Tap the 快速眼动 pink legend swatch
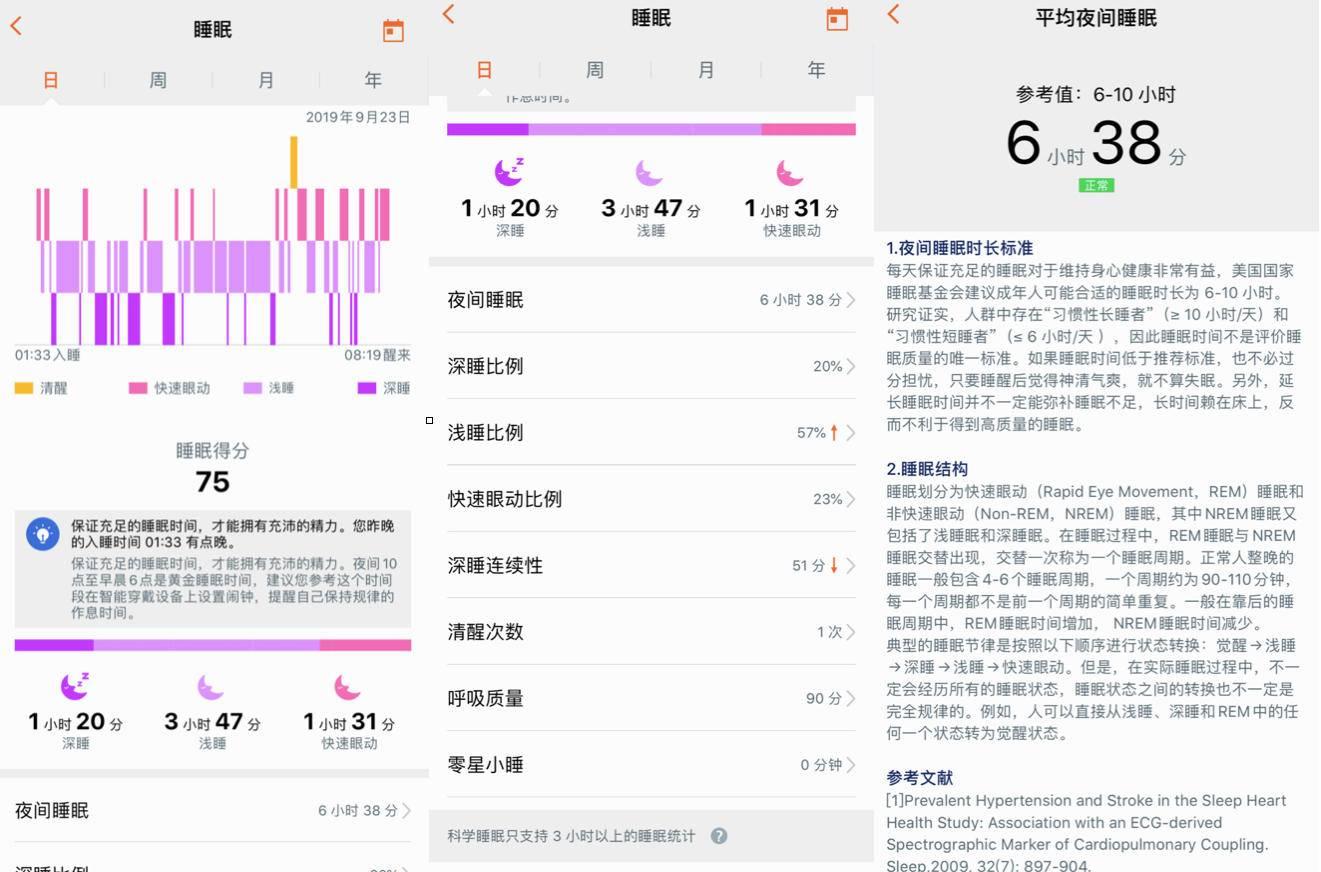 click(138, 388)
